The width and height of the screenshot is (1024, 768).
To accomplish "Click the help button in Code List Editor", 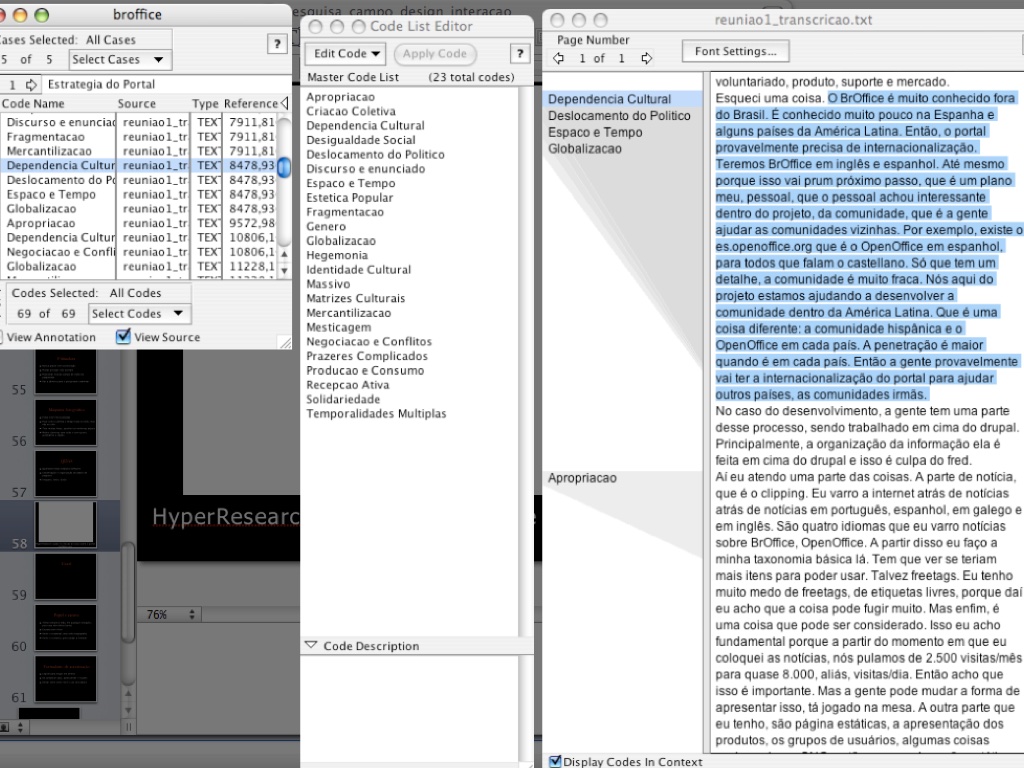I will coord(519,54).
